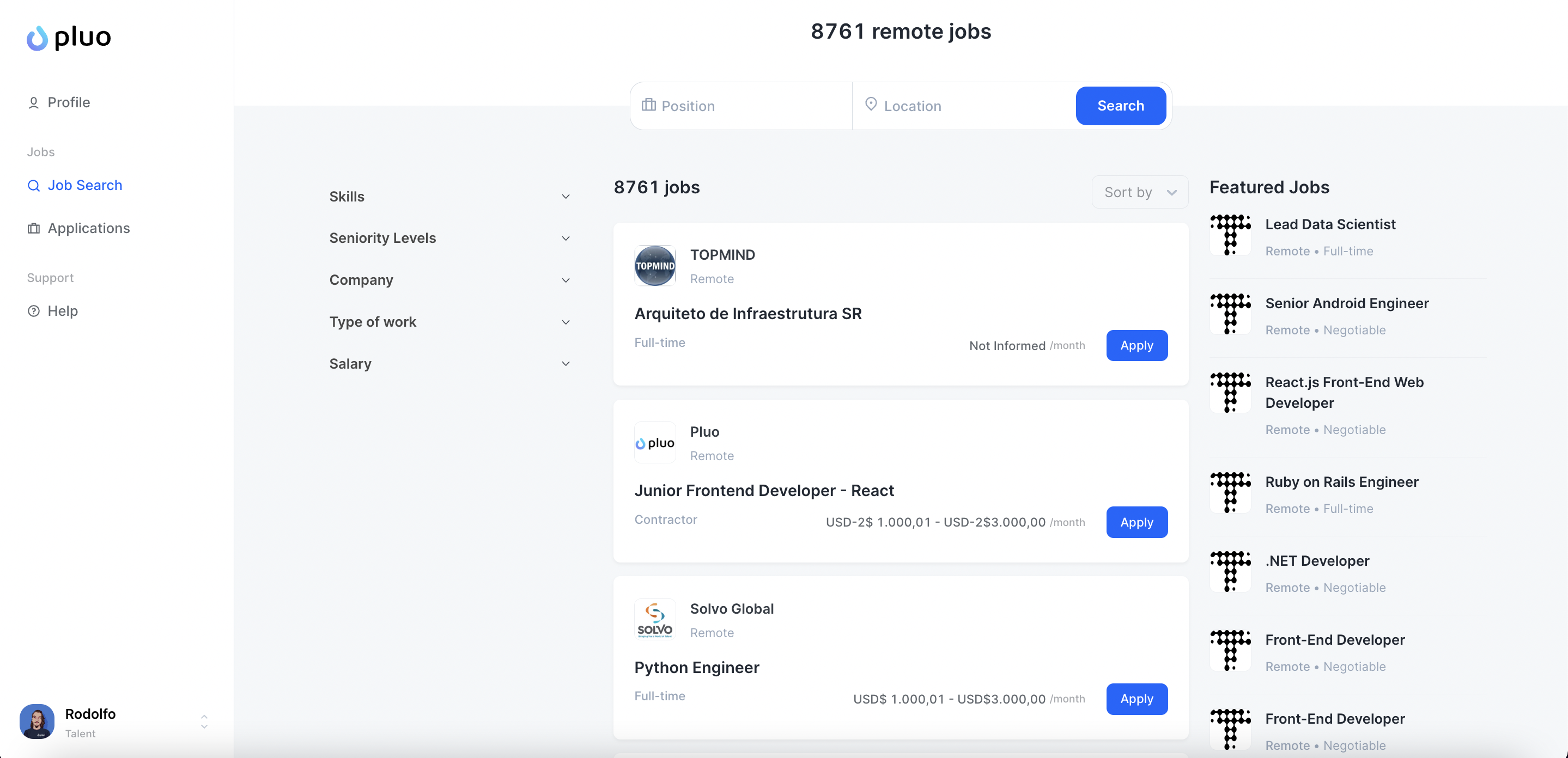Click the TOPMIND company name
The image size is (1568, 758).
tap(722, 255)
